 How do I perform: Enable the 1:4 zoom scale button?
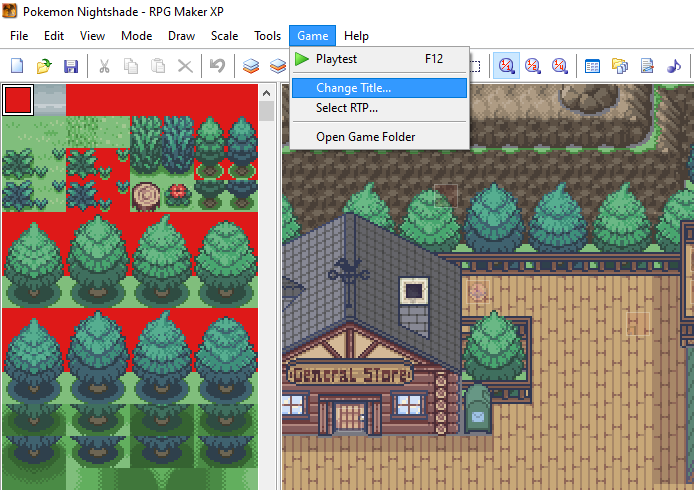[560, 66]
